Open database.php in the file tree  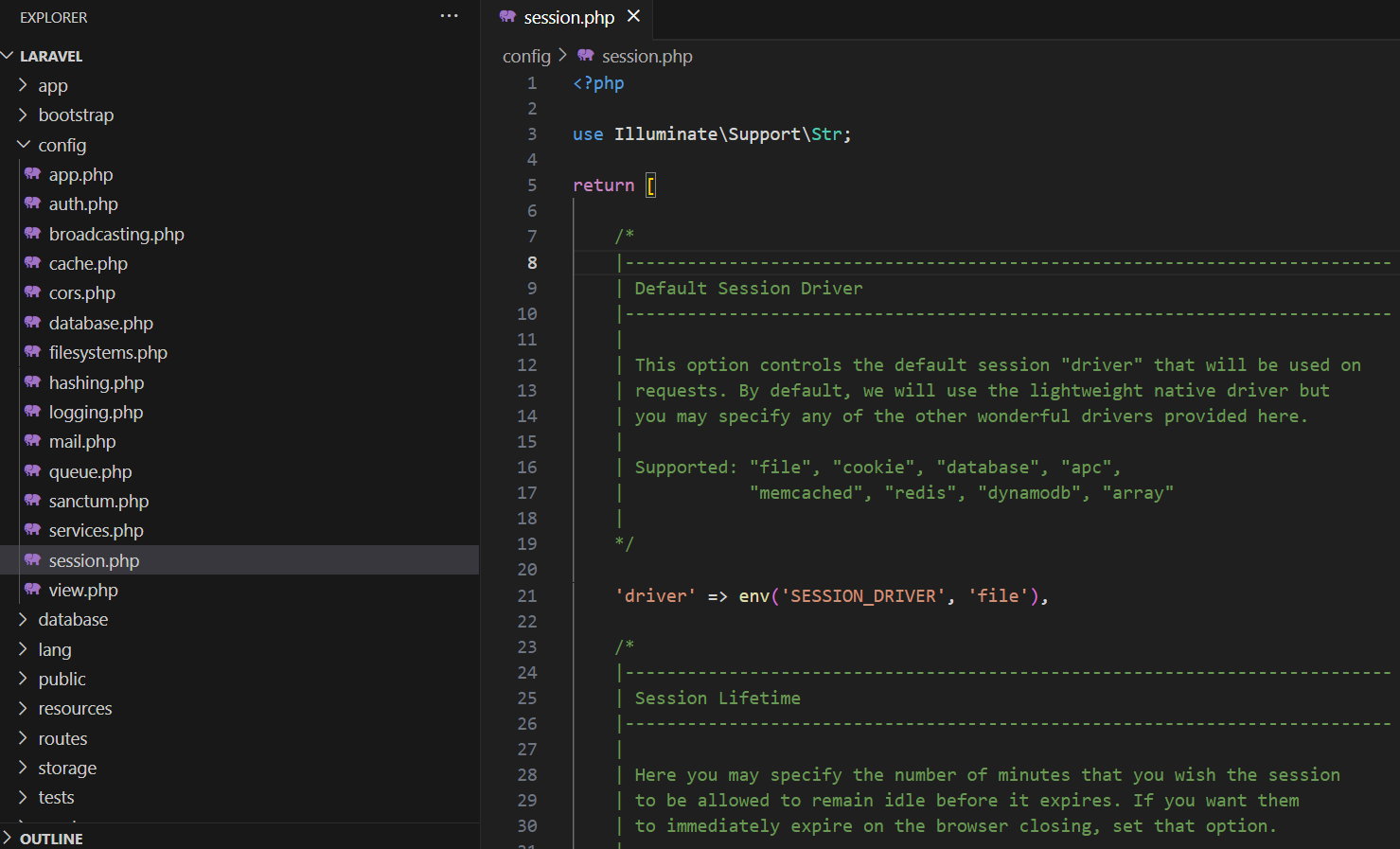[101, 323]
